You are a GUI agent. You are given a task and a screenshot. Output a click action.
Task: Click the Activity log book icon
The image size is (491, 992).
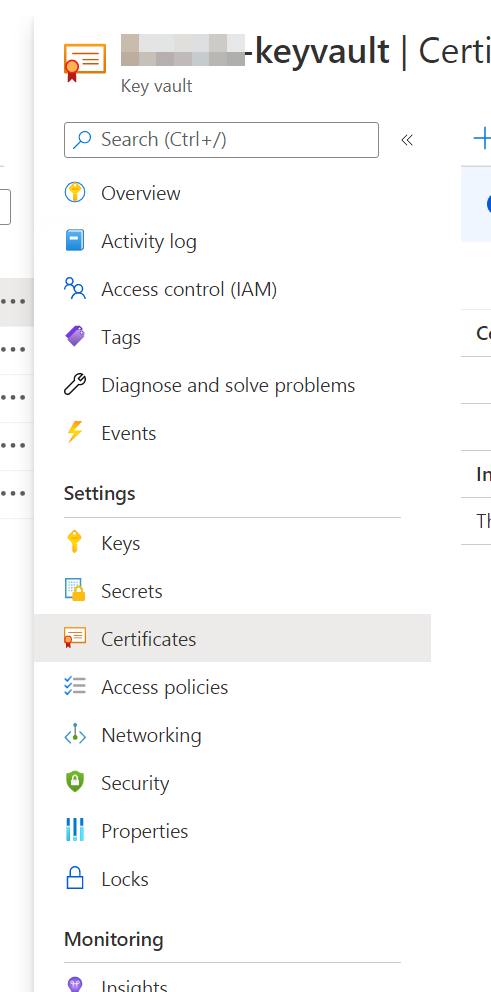click(75, 240)
